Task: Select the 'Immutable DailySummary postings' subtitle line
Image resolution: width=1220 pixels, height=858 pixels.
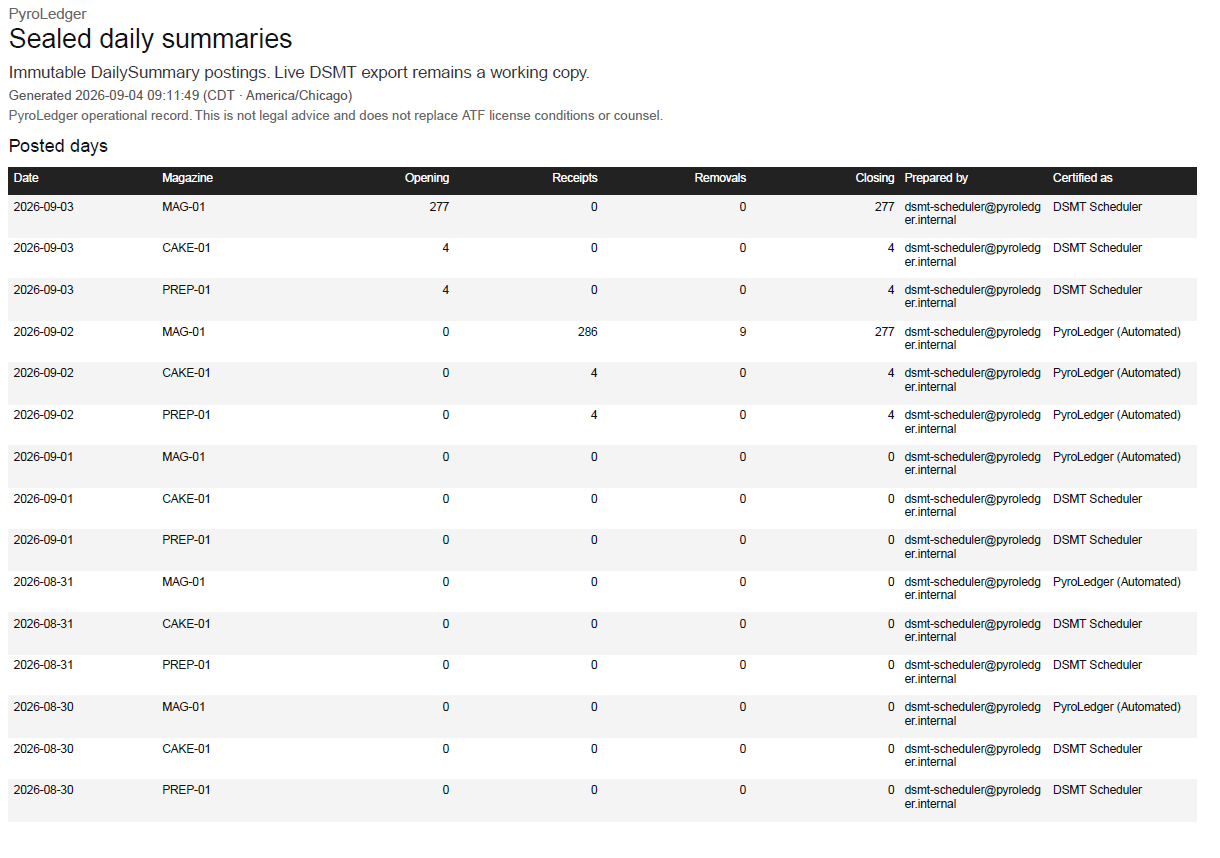Action: pyautogui.click(x=299, y=73)
